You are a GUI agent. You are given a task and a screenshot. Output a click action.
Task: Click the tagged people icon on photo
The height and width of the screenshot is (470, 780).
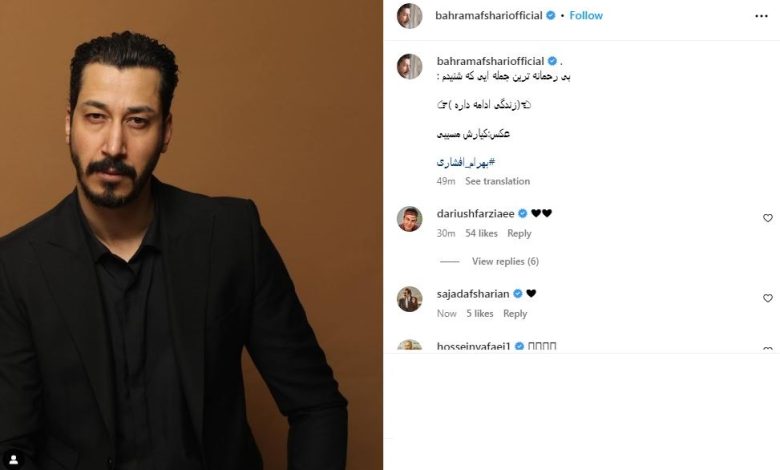(13, 459)
